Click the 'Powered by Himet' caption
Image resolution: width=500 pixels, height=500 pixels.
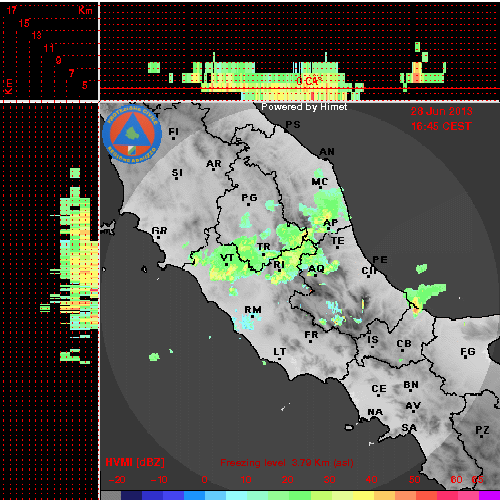tap(304, 107)
